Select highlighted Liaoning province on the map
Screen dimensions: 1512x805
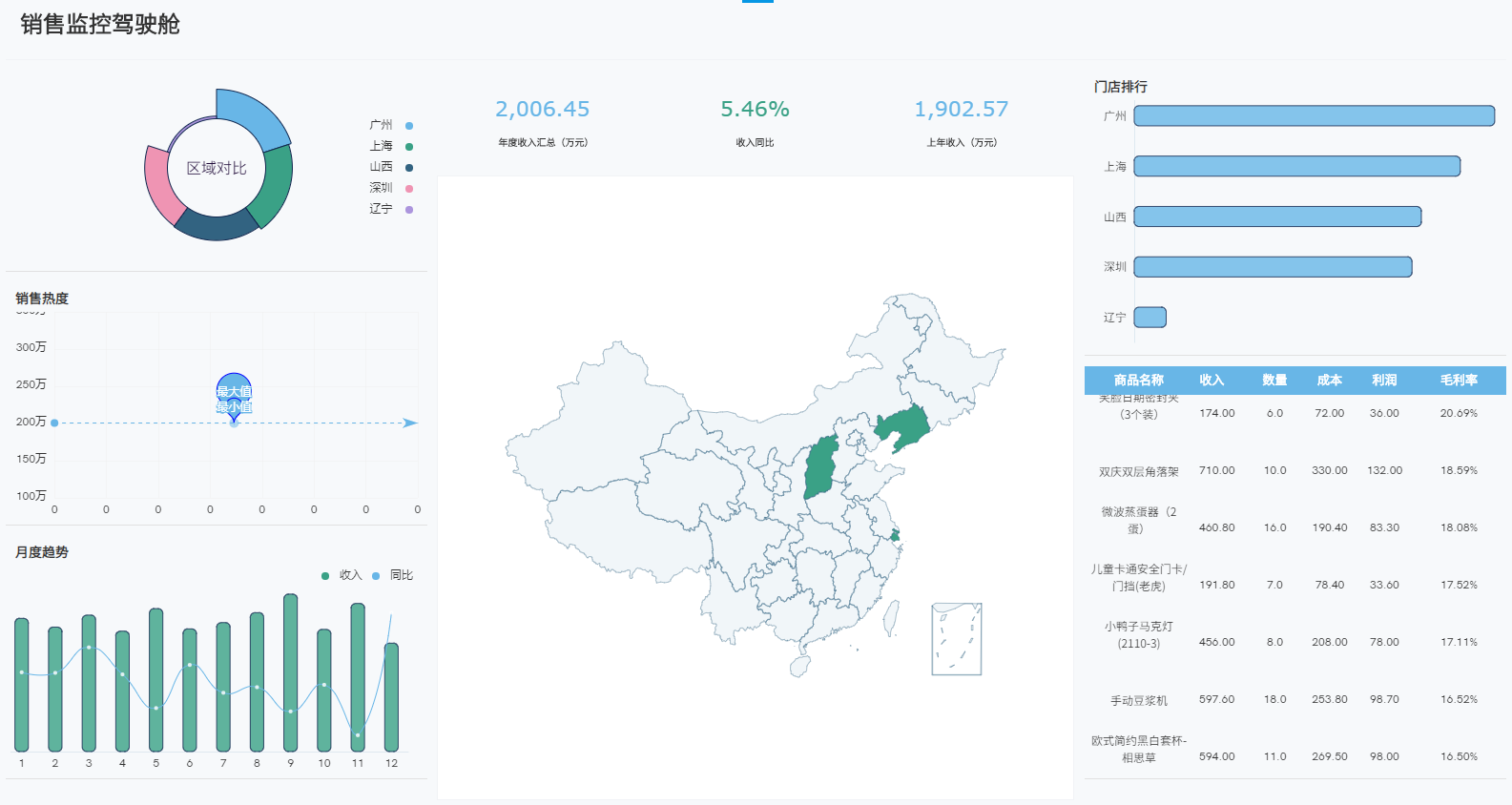click(x=904, y=426)
